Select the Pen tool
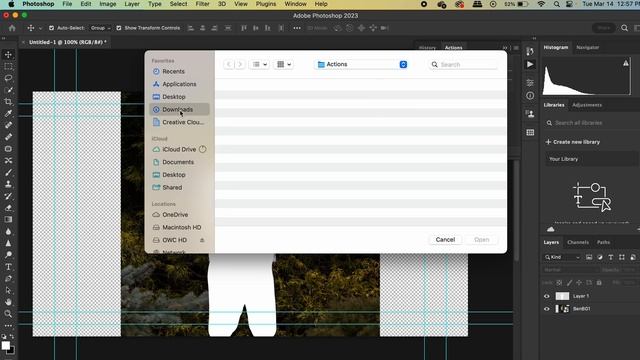 (8, 279)
